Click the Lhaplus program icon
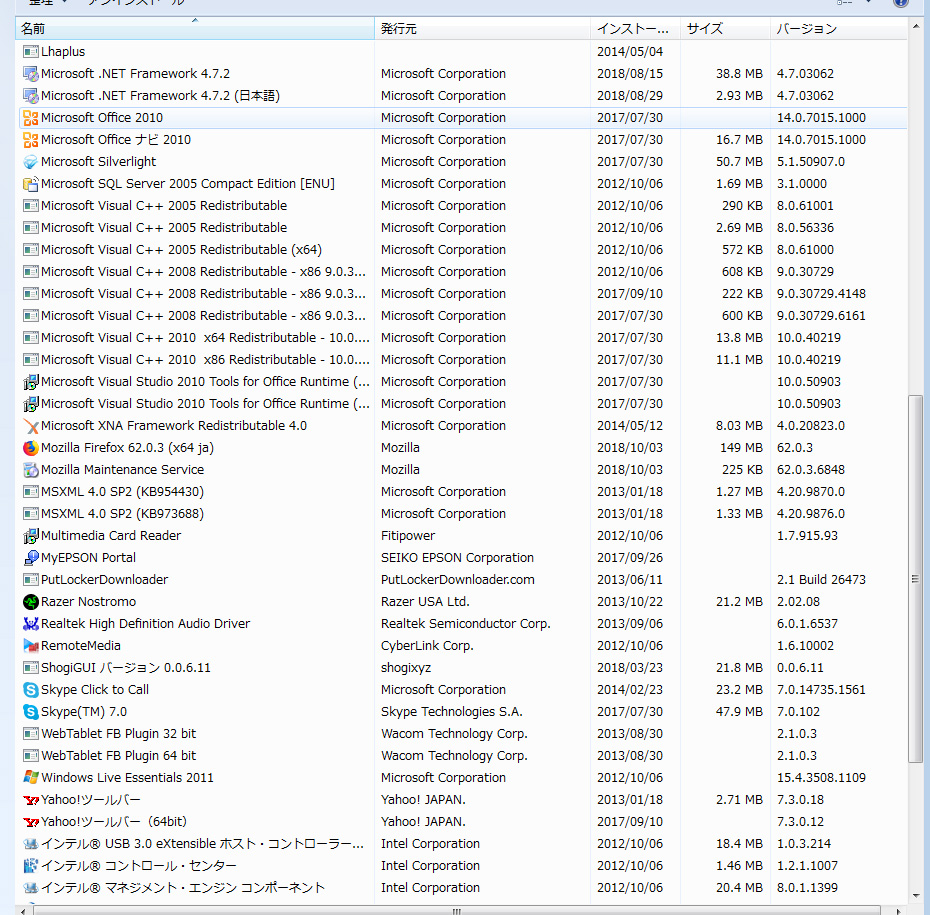Viewport: 930px width, 915px height. [30, 52]
